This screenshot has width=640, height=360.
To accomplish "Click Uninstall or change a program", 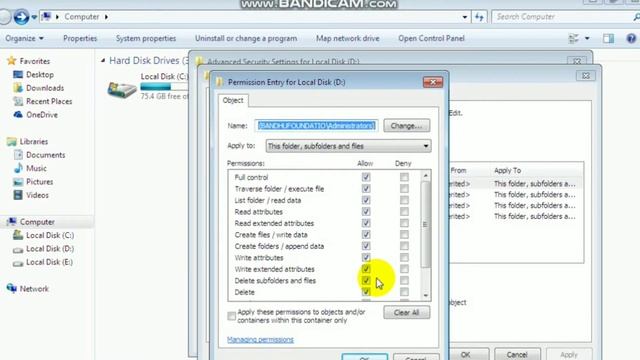I will coord(246,38).
